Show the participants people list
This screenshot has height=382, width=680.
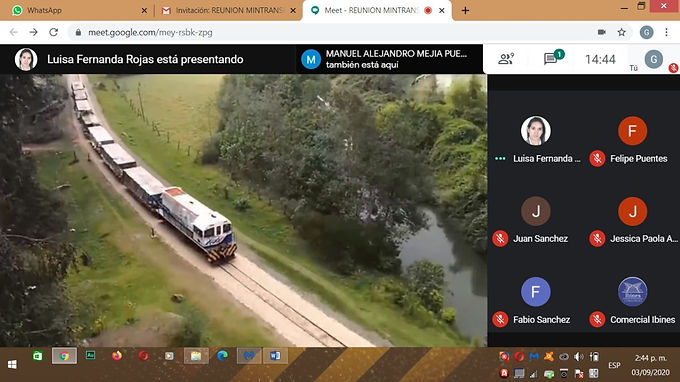click(x=506, y=59)
